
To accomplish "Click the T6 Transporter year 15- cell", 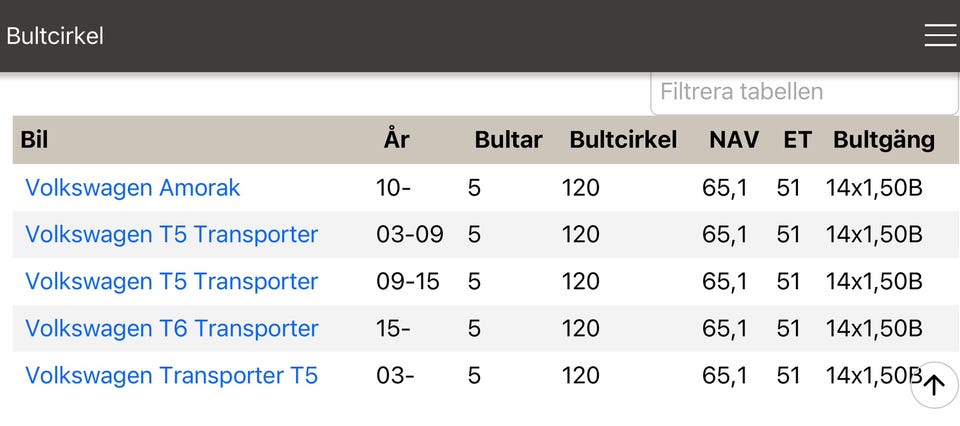I will click(x=397, y=329).
